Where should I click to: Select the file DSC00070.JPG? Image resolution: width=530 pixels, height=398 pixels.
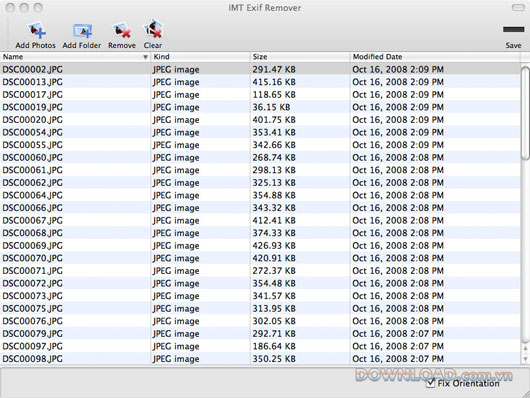pyautogui.click(x=260, y=258)
